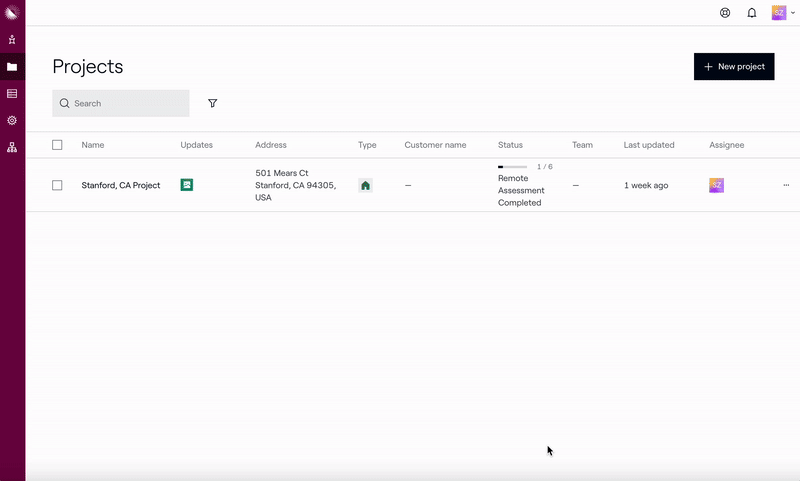Tick the select-all checkbox in table header
This screenshot has height=481, width=800.
pyautogui.click(x=57, y=145)
